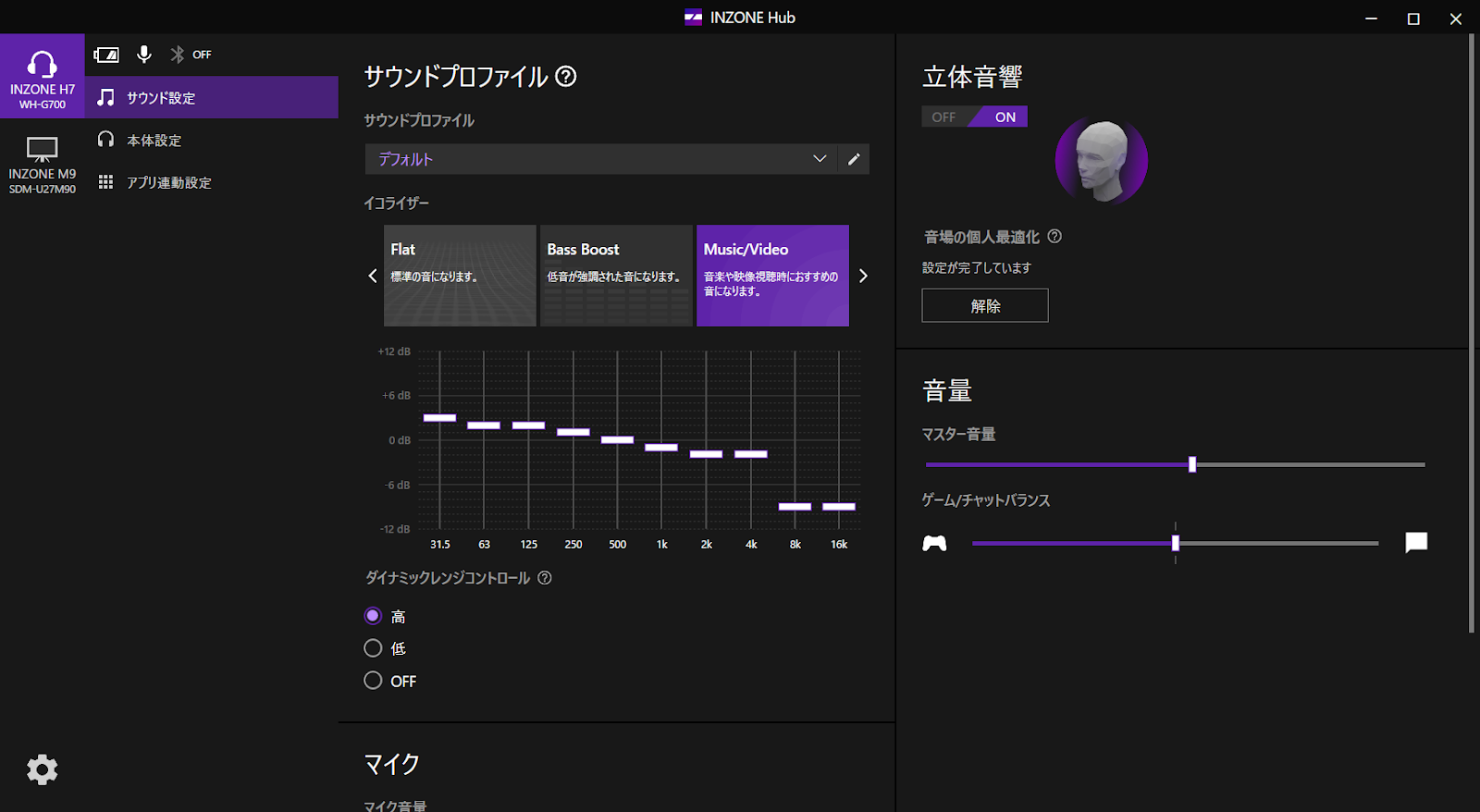This screenshot has width=1480, height=812.
Task: Open サウンド設定 menu
Action: click(x=212, y=97)
